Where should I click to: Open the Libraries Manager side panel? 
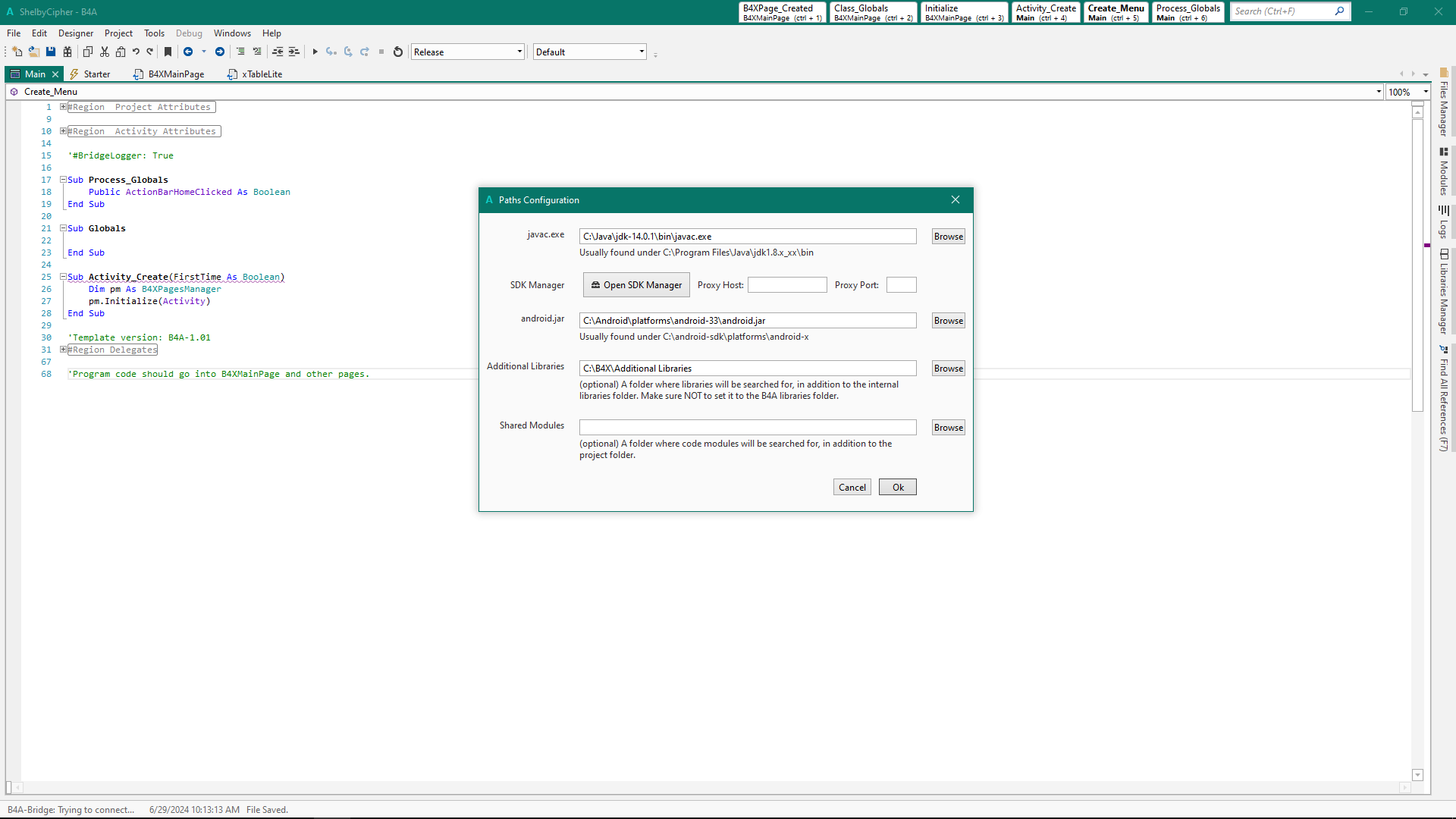point(1444,292)
